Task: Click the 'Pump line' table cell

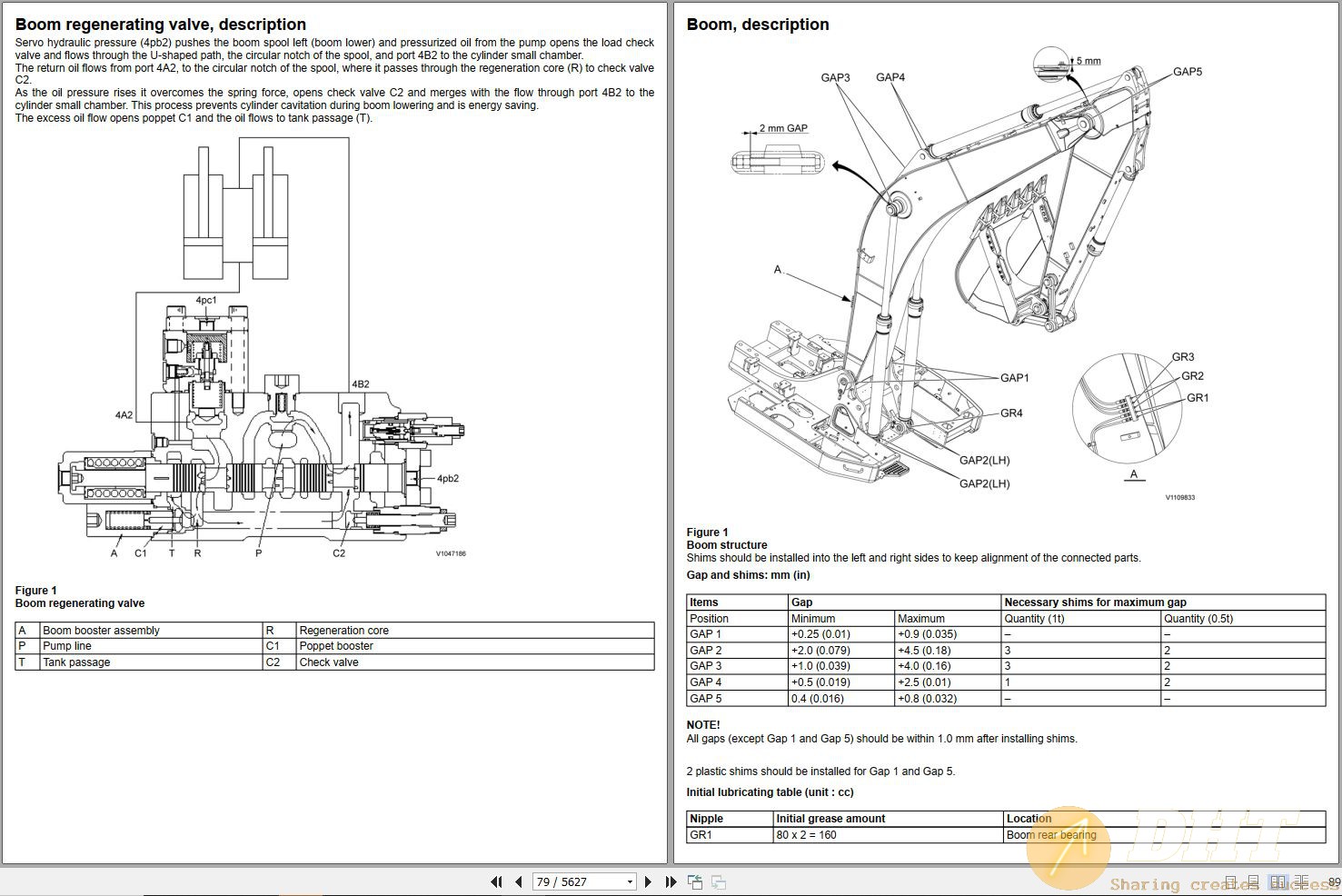Action: 151,646
